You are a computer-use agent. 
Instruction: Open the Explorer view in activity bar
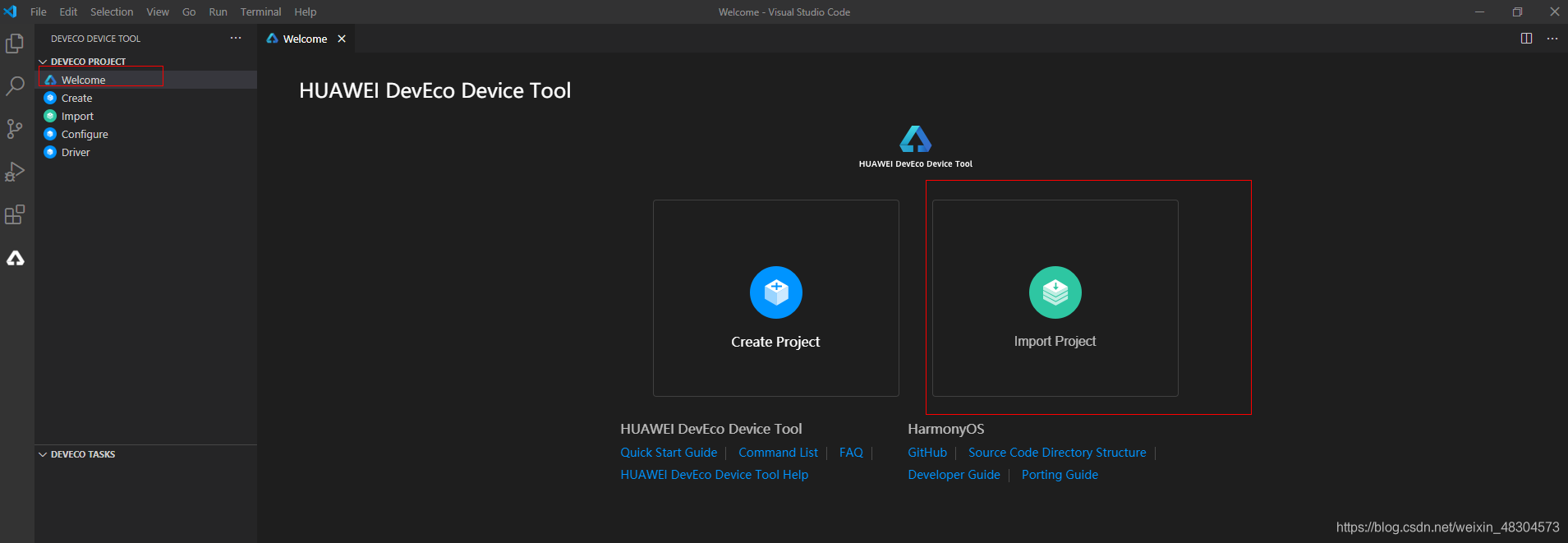[15, 43]
